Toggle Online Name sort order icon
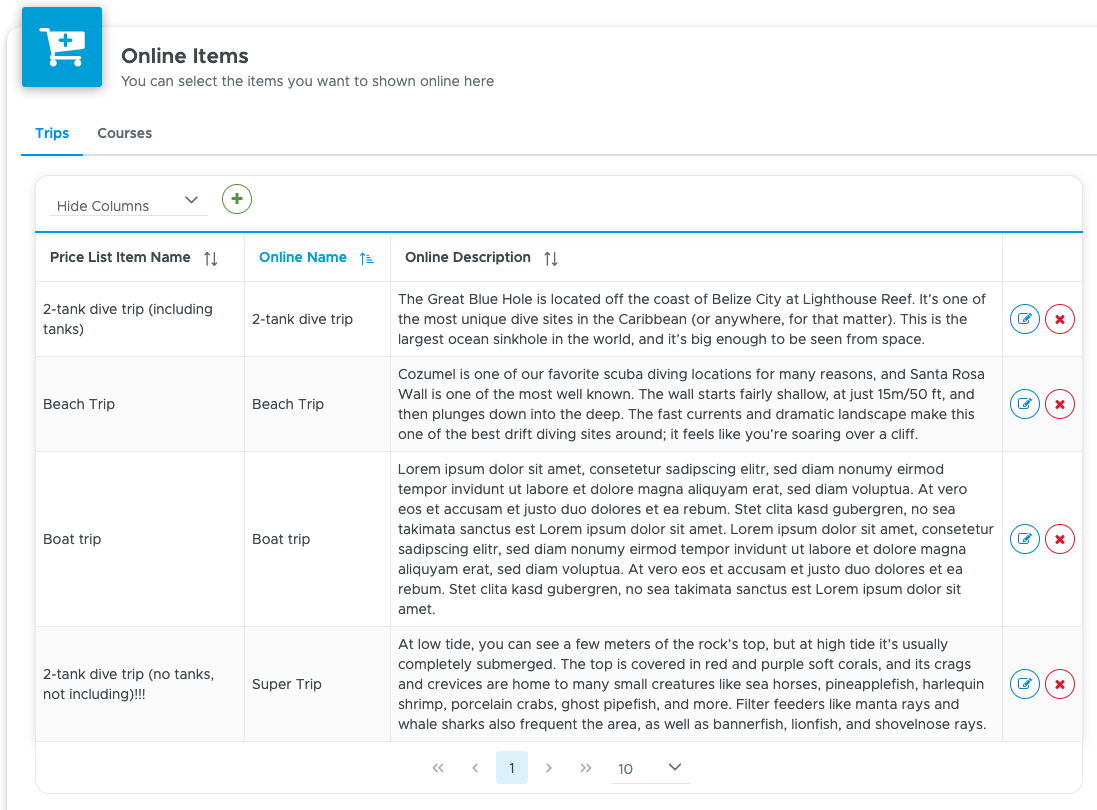 click(367, 259)
